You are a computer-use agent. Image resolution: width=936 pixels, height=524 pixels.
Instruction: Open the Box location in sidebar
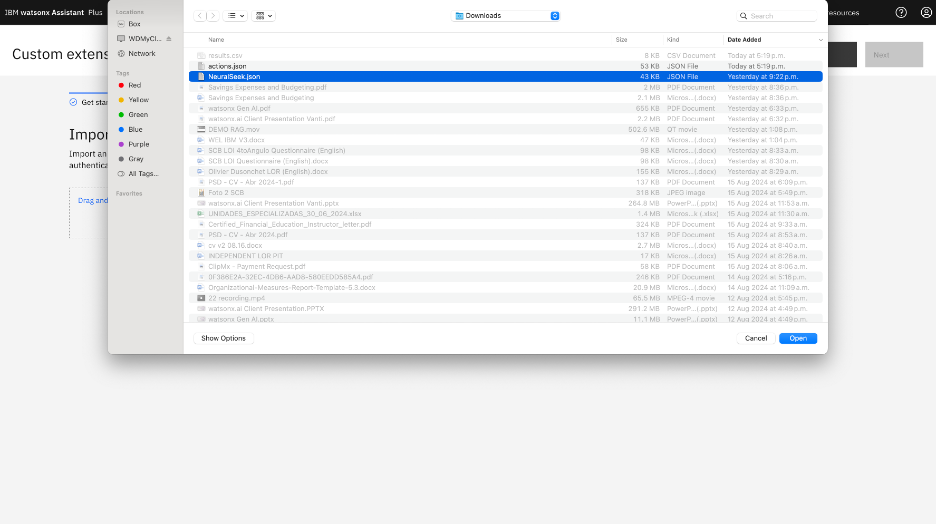pyautogui.click(x=134, y=24)
